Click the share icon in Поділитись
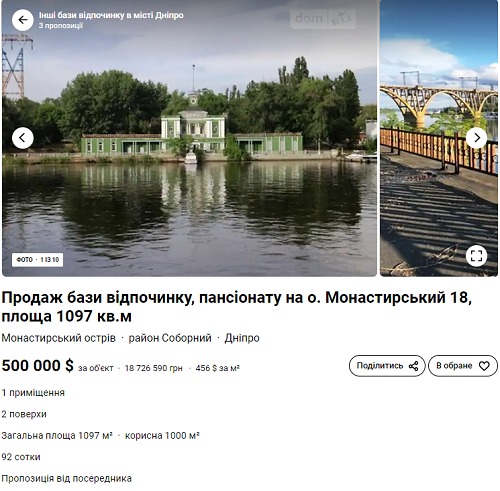Screen dimensions: 500x491 coord(413,366)
